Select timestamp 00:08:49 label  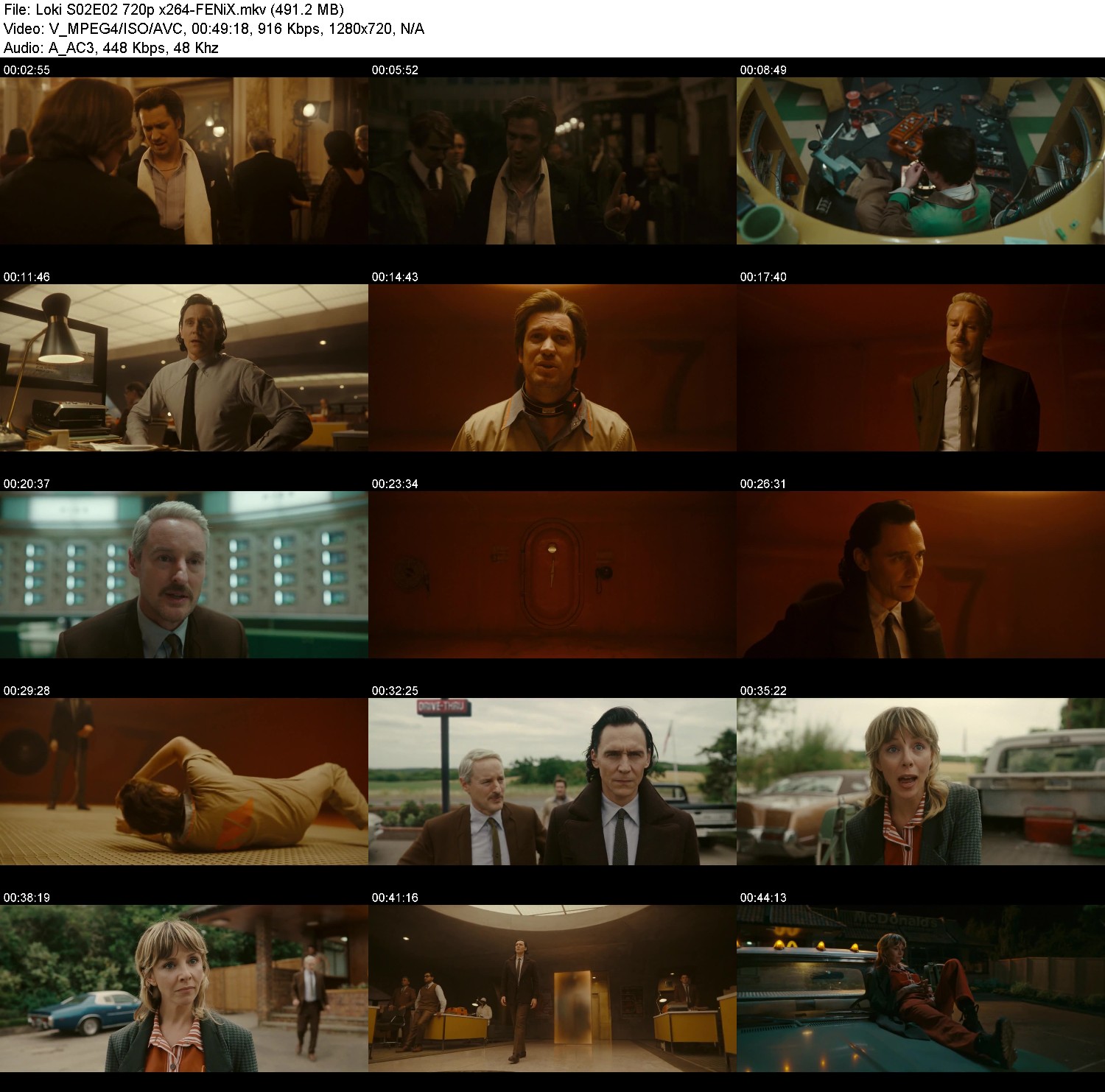point(763,70)
